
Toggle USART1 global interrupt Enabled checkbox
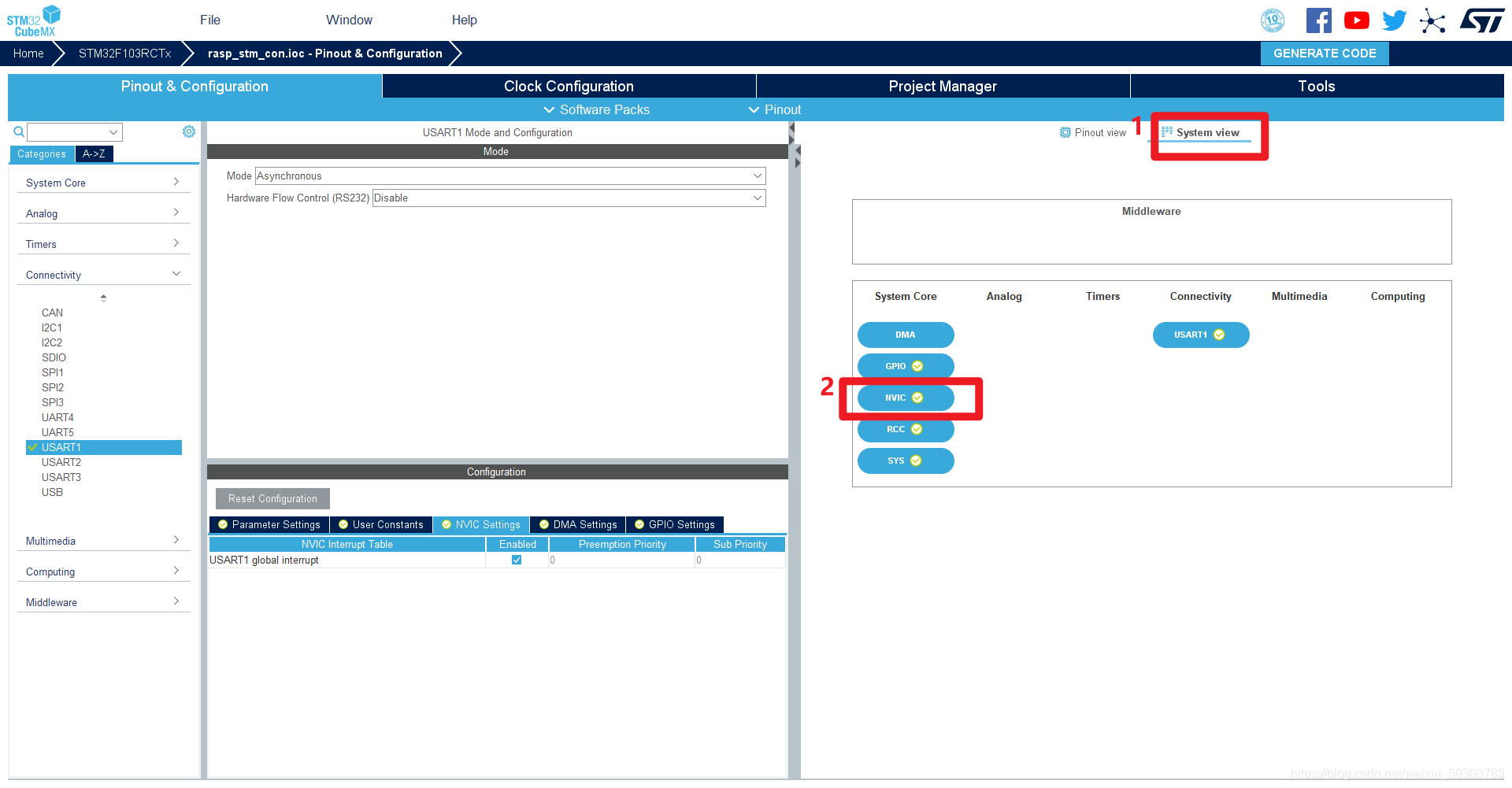[517, 560]
